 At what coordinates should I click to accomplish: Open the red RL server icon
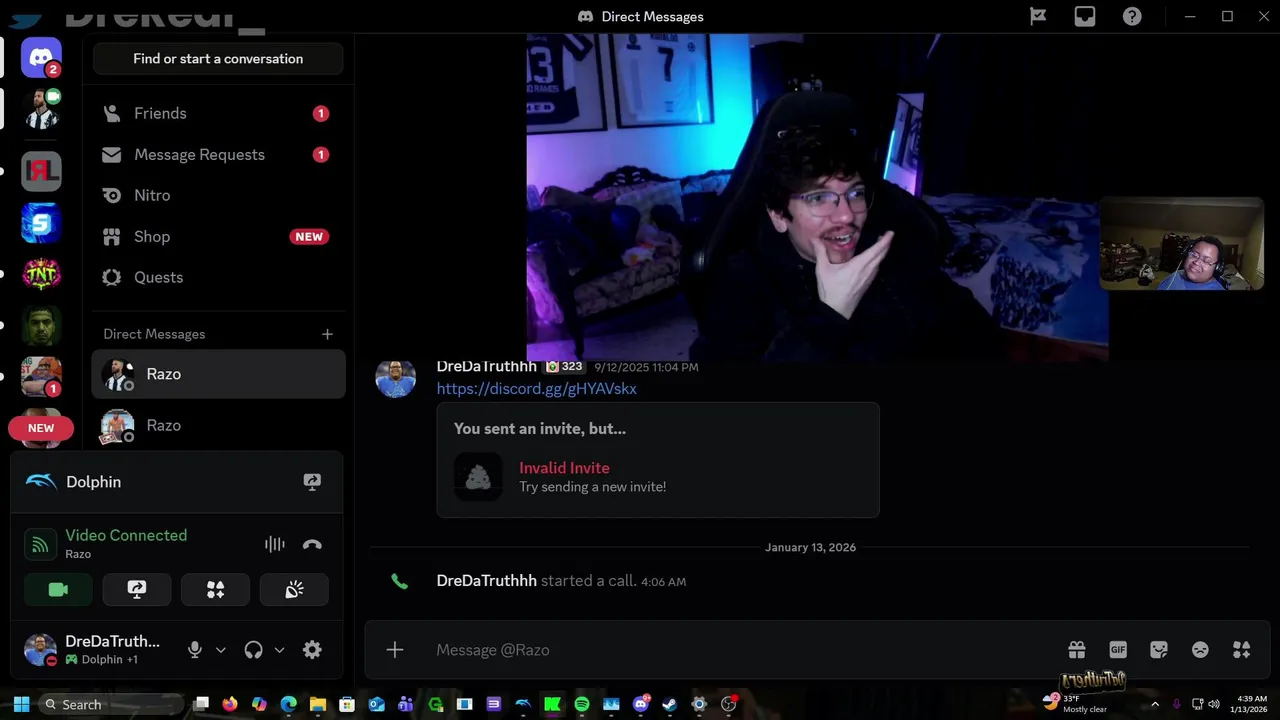(x=41, y=172)
